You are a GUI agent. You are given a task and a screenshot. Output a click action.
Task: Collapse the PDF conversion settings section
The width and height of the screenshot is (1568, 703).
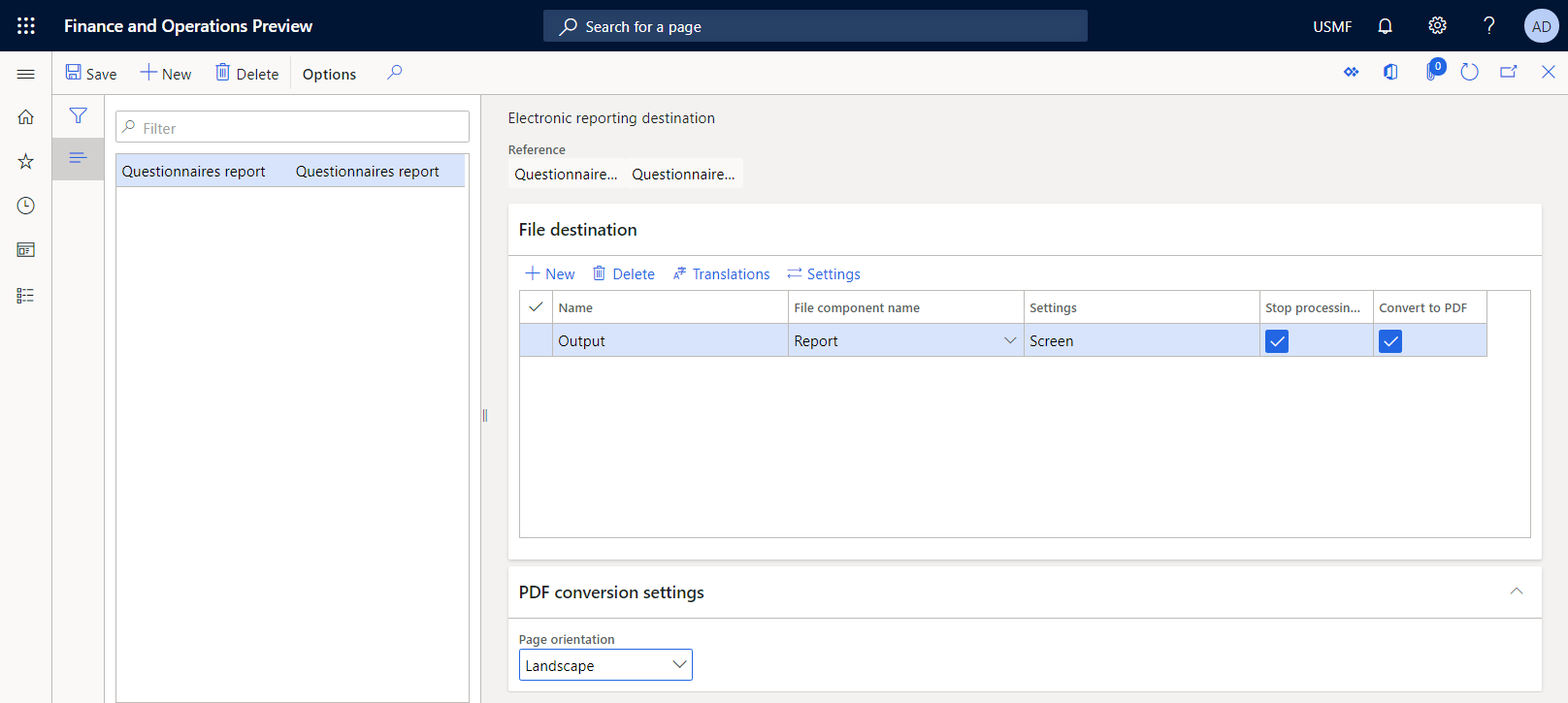[x=1517, y=591]
